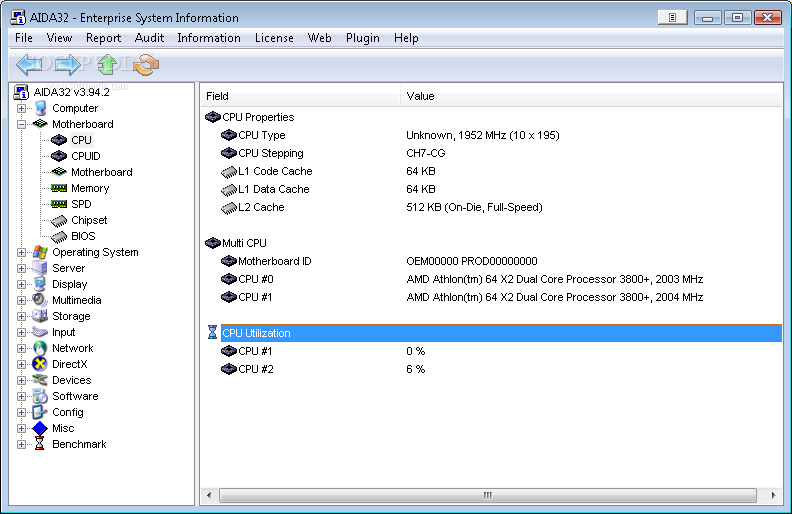The image size is (792, 514).
Task: Click the Server icon in tree
Action: point(40,268)
